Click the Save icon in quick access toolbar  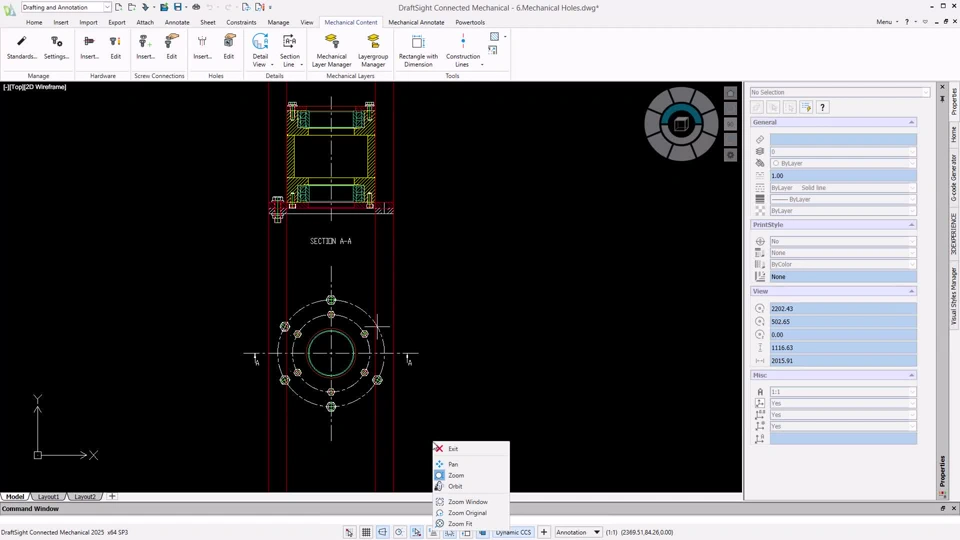(x=178, y=7)
